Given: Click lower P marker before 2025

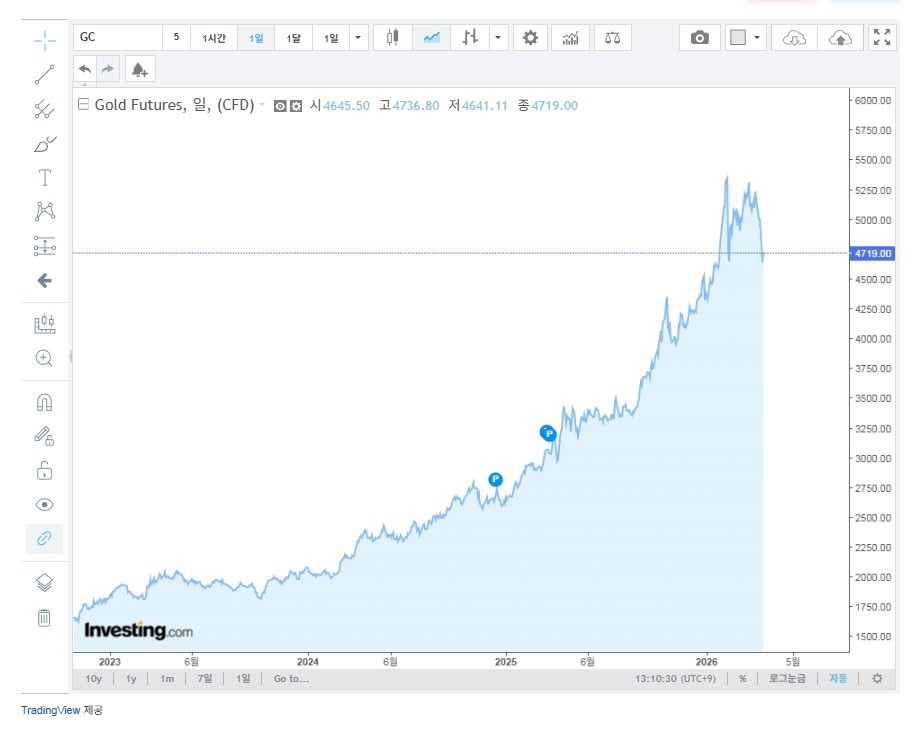Looking at the screenshot, I should [x=495, y=479].
